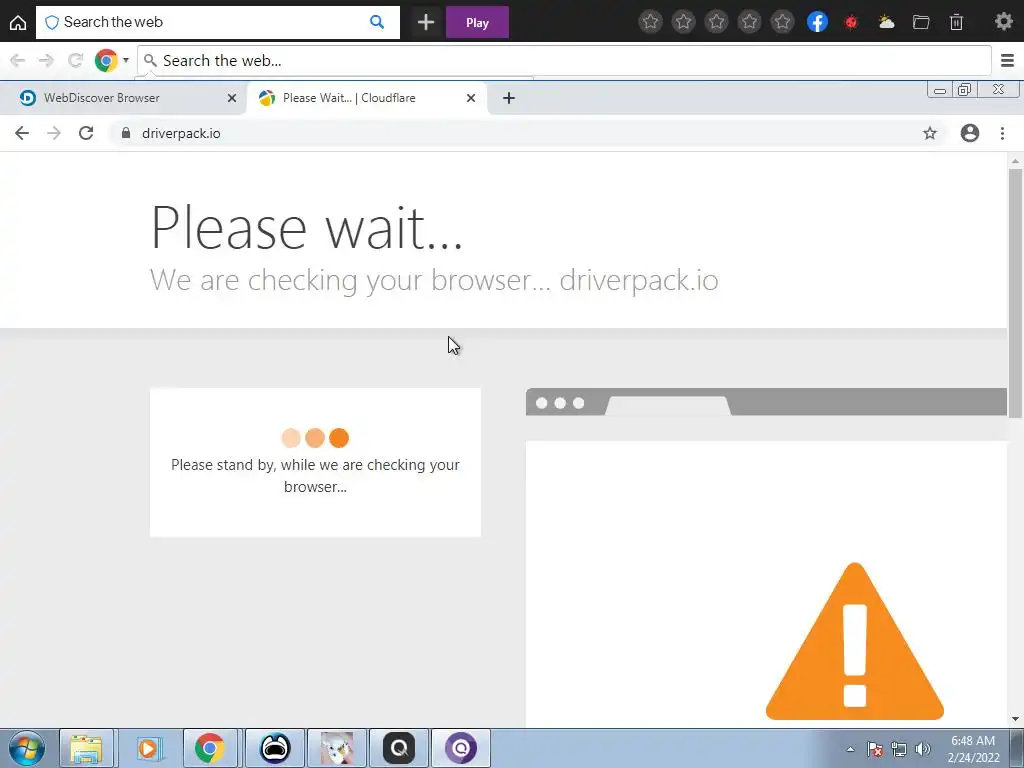
Task: Open the home icon in the top bar
Action: tap(18, 22)
